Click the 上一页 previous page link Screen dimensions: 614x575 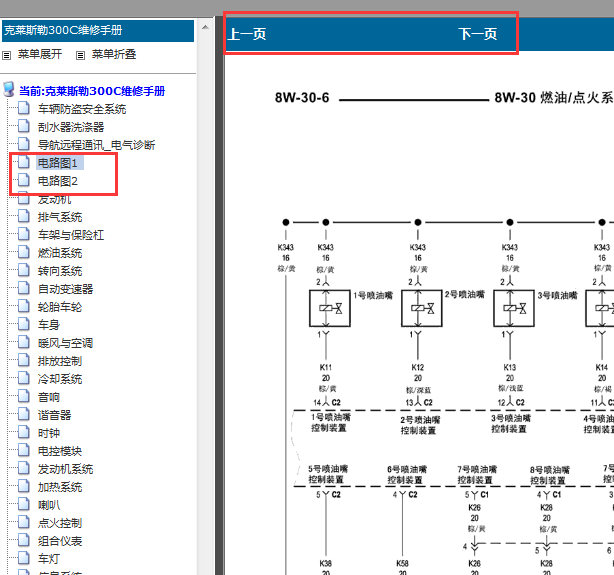click(x=247, y=34)
